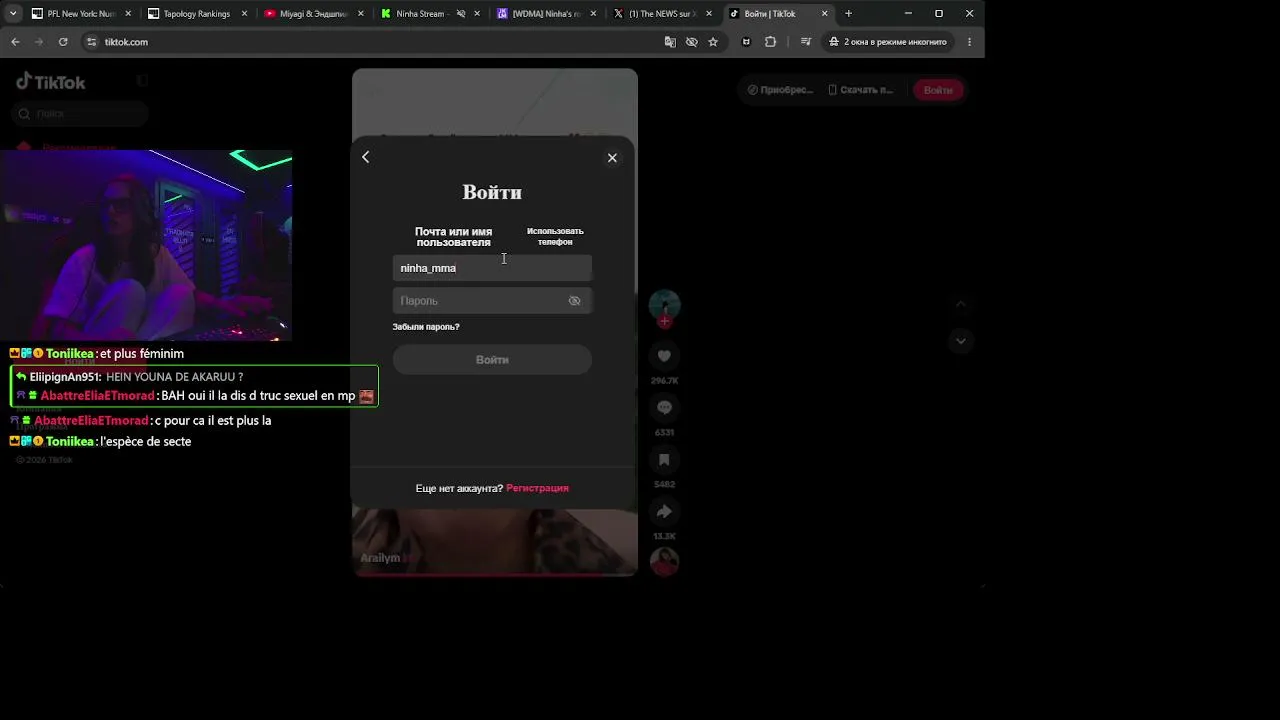Close the Ninha Stream tab
Image resolution: width=1280 pixels, height=720 pixels.
tap(477, 14)
